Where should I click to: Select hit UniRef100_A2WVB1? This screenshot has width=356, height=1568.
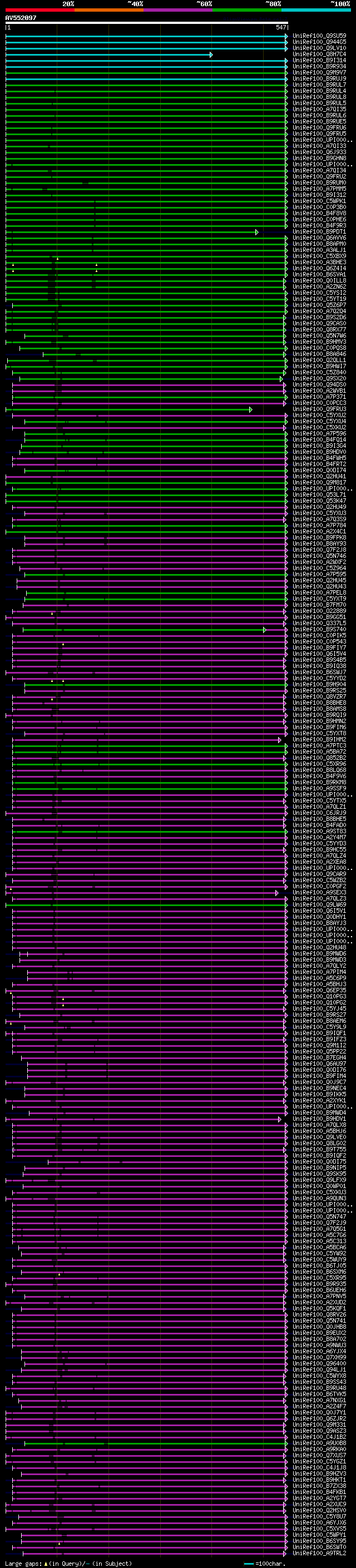[319, 391]
